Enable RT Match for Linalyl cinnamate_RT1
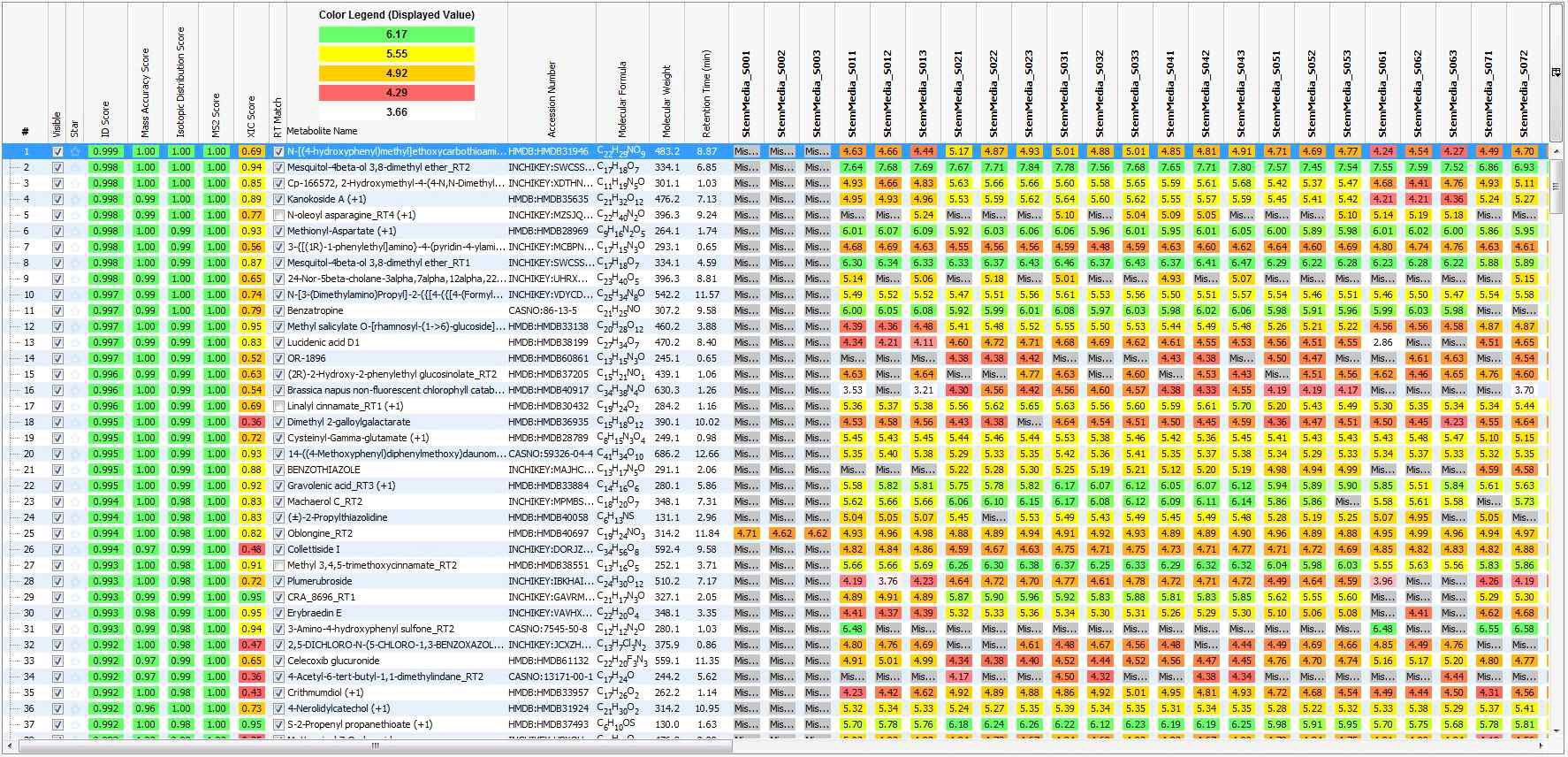 (278, 406)
